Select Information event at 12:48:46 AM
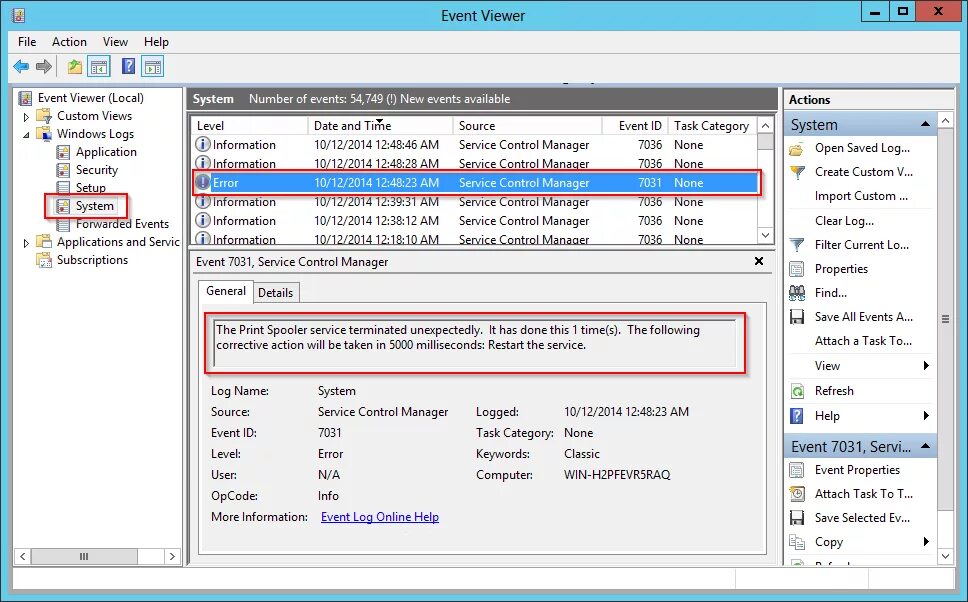 (475, 144)
